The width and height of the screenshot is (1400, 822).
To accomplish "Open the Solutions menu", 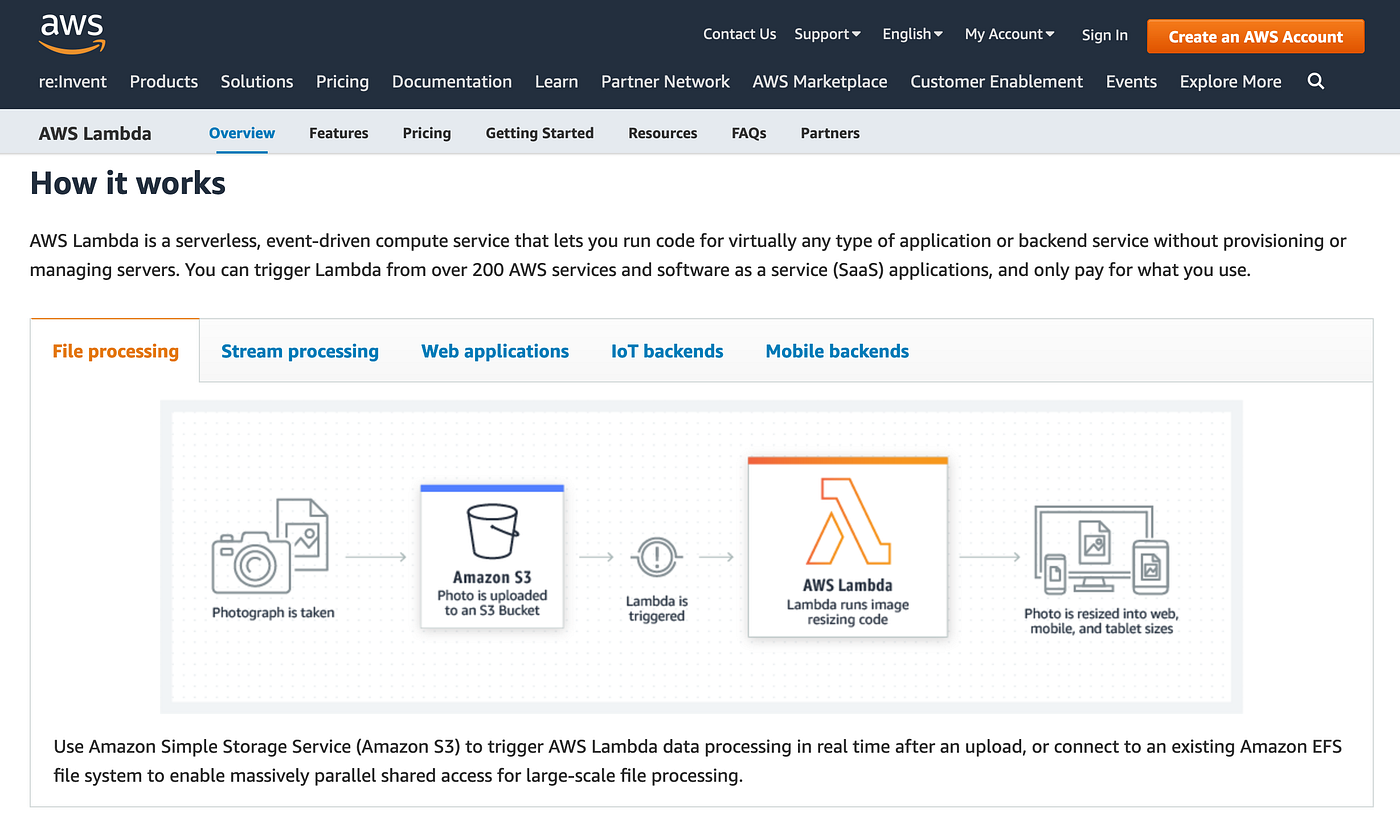I will pyautogui.click(x=257, y=81).
